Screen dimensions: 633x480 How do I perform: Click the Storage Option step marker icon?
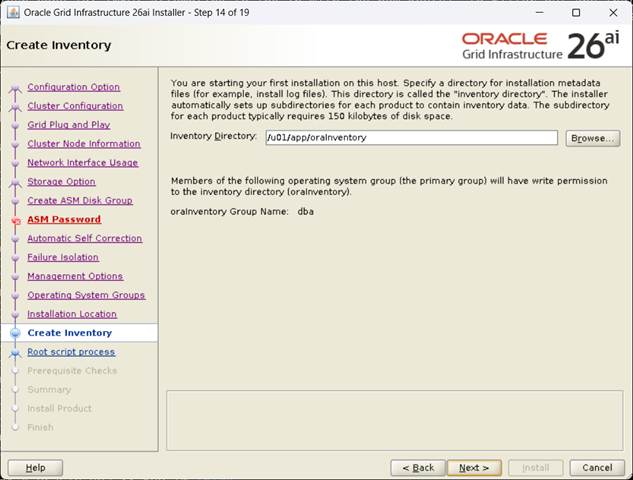(15, 183)
